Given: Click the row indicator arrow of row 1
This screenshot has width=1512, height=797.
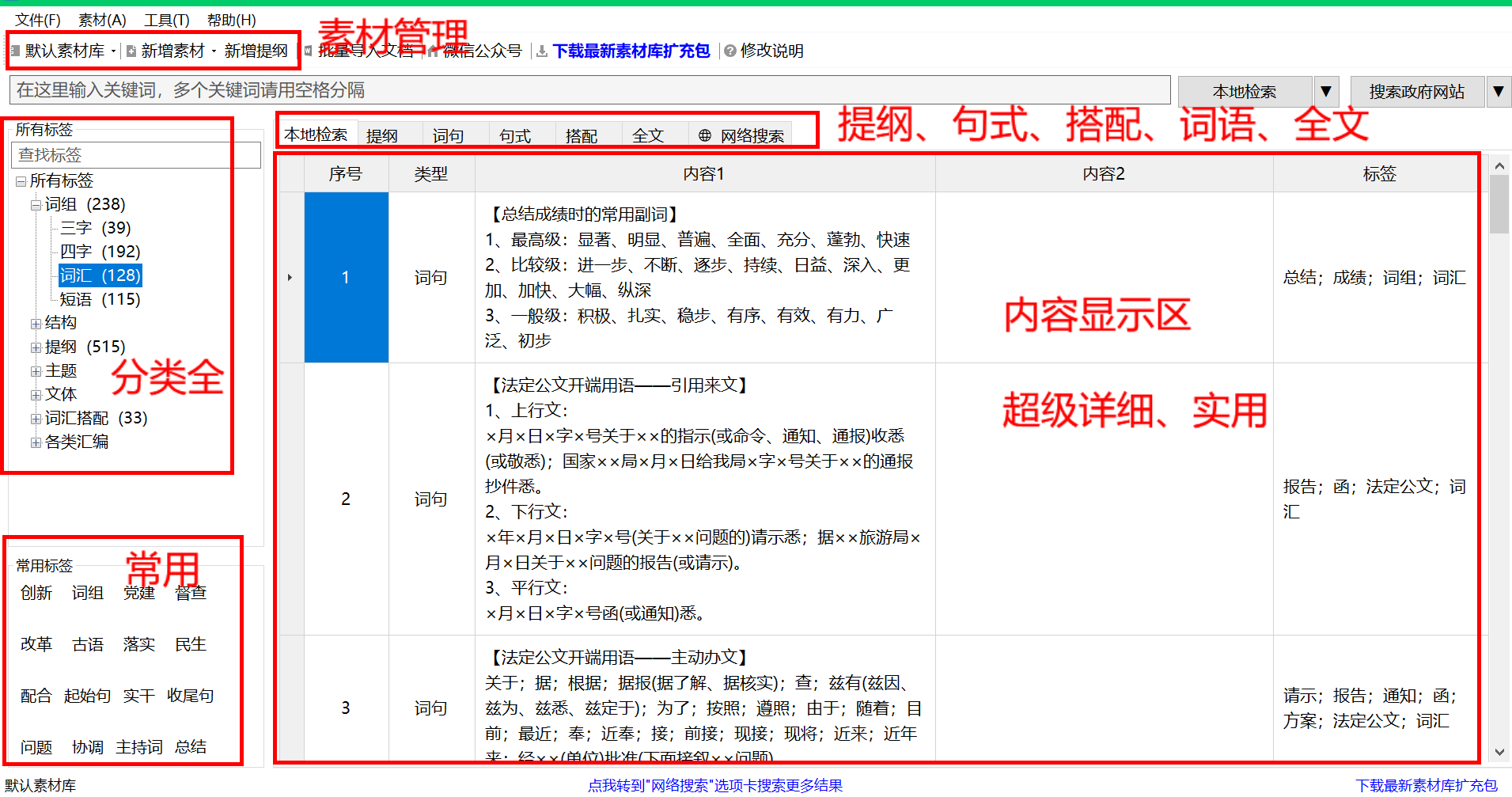Looking at the screenshot, I should tap(290, 277).
